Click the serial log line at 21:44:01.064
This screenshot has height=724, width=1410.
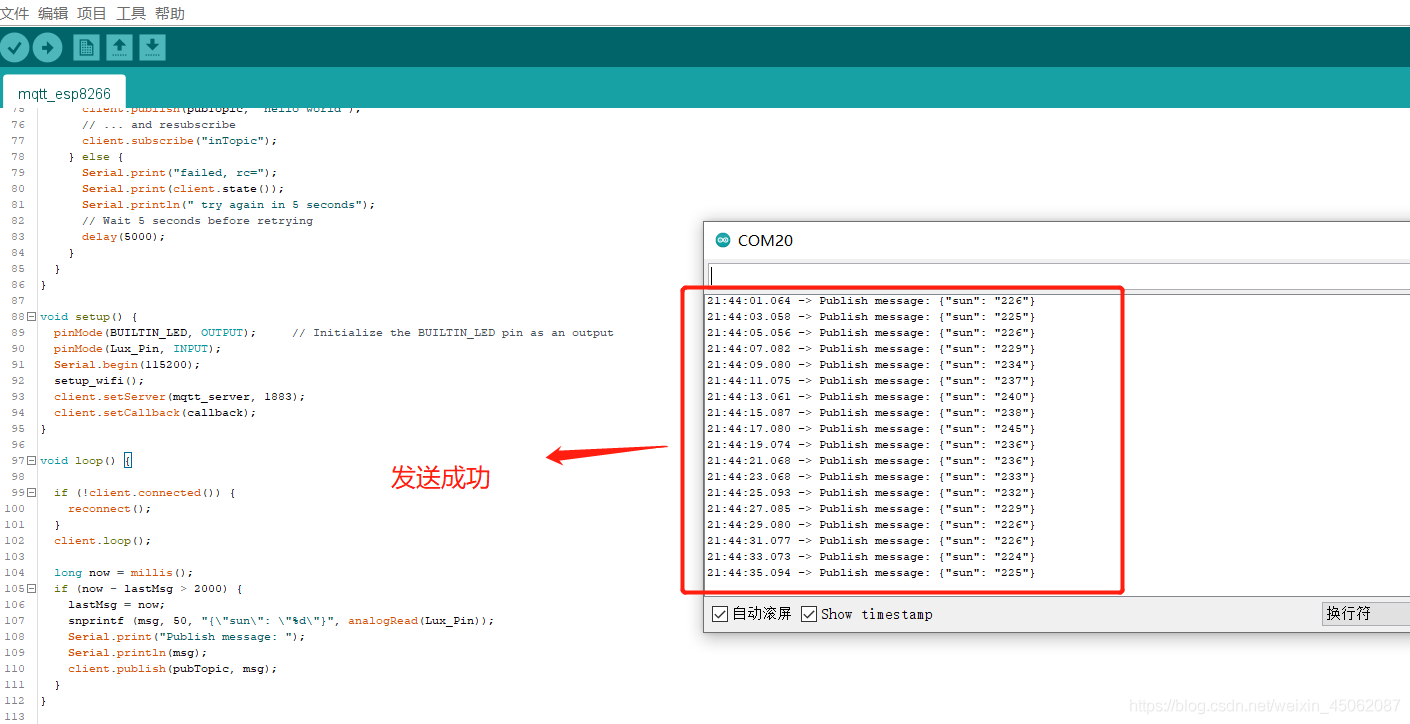point(871,301)
